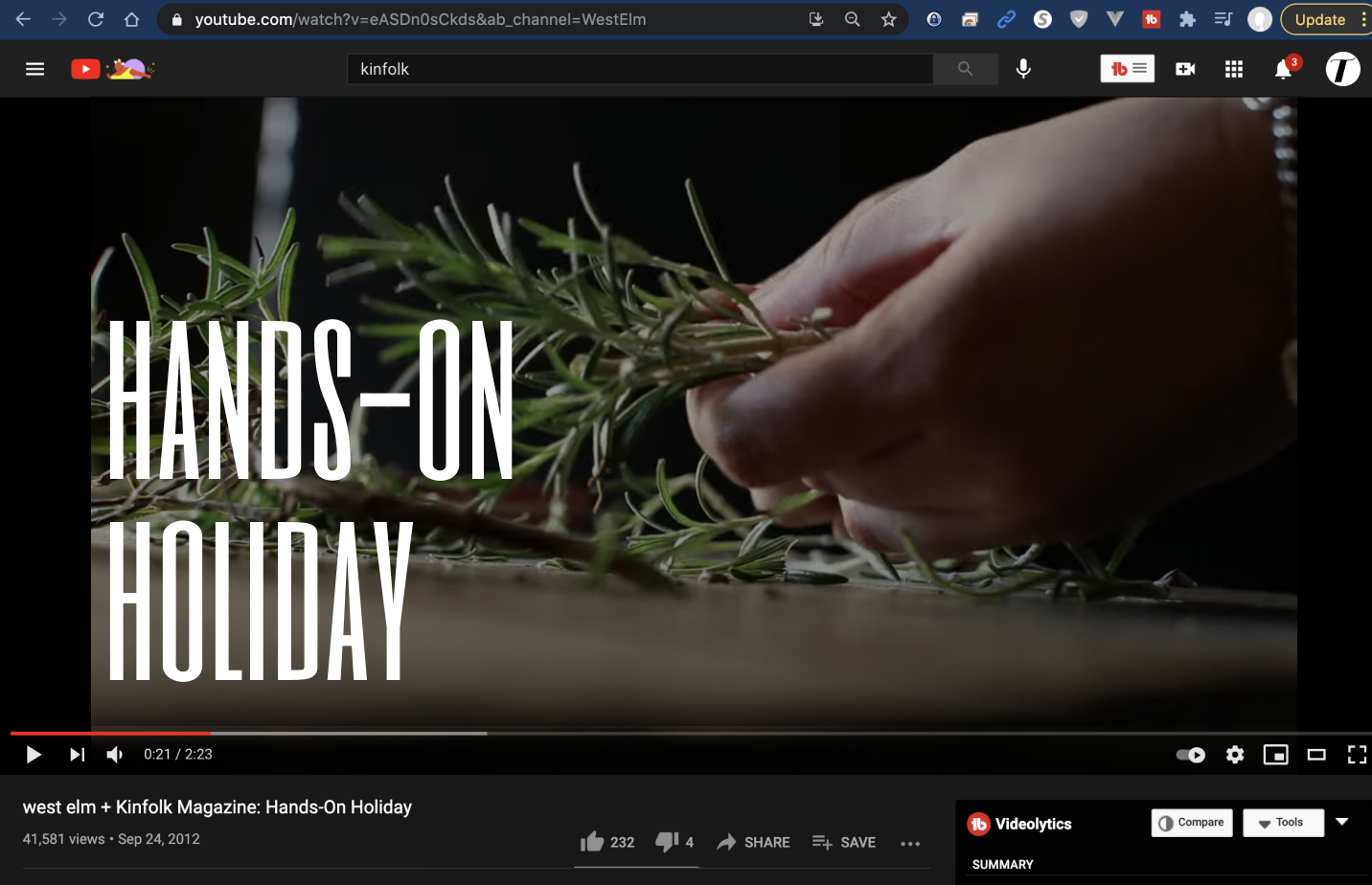Open the Extensions puzzle piece menu
The width and height of the screenshot is (1372, 885).
pos(1187,19)
